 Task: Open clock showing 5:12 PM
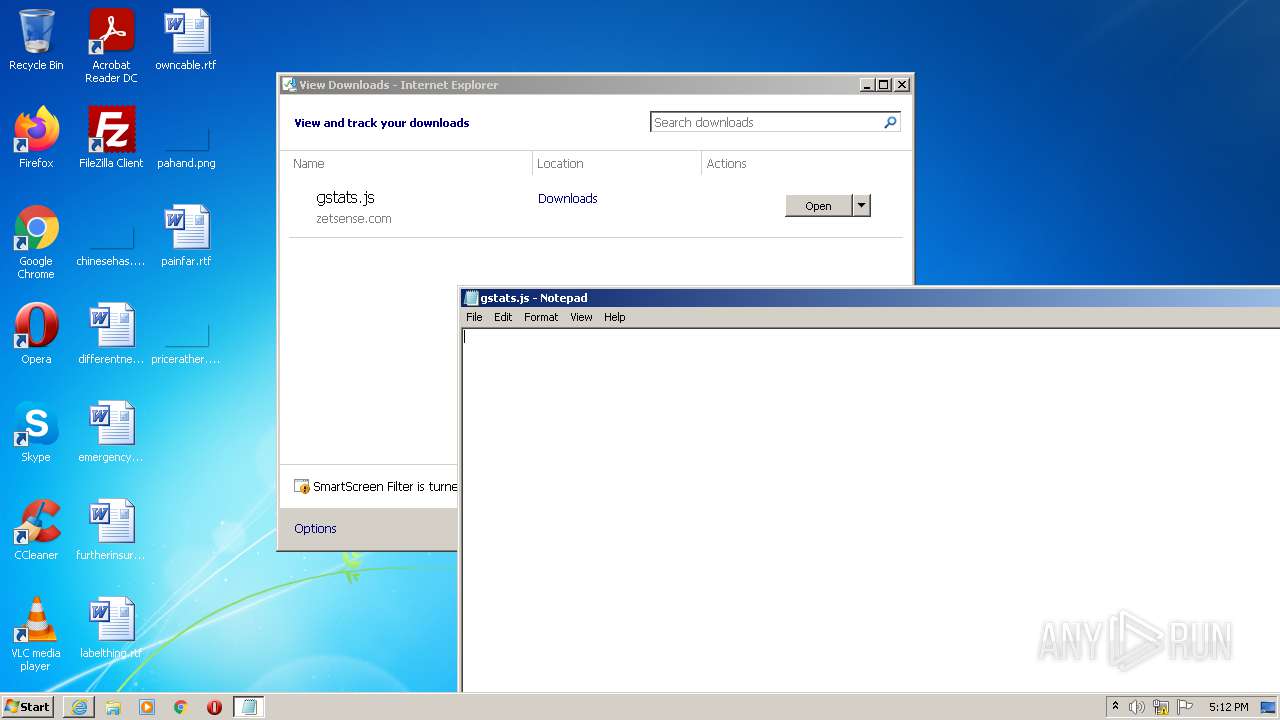pyautogui.click(x=1228, y=707)
